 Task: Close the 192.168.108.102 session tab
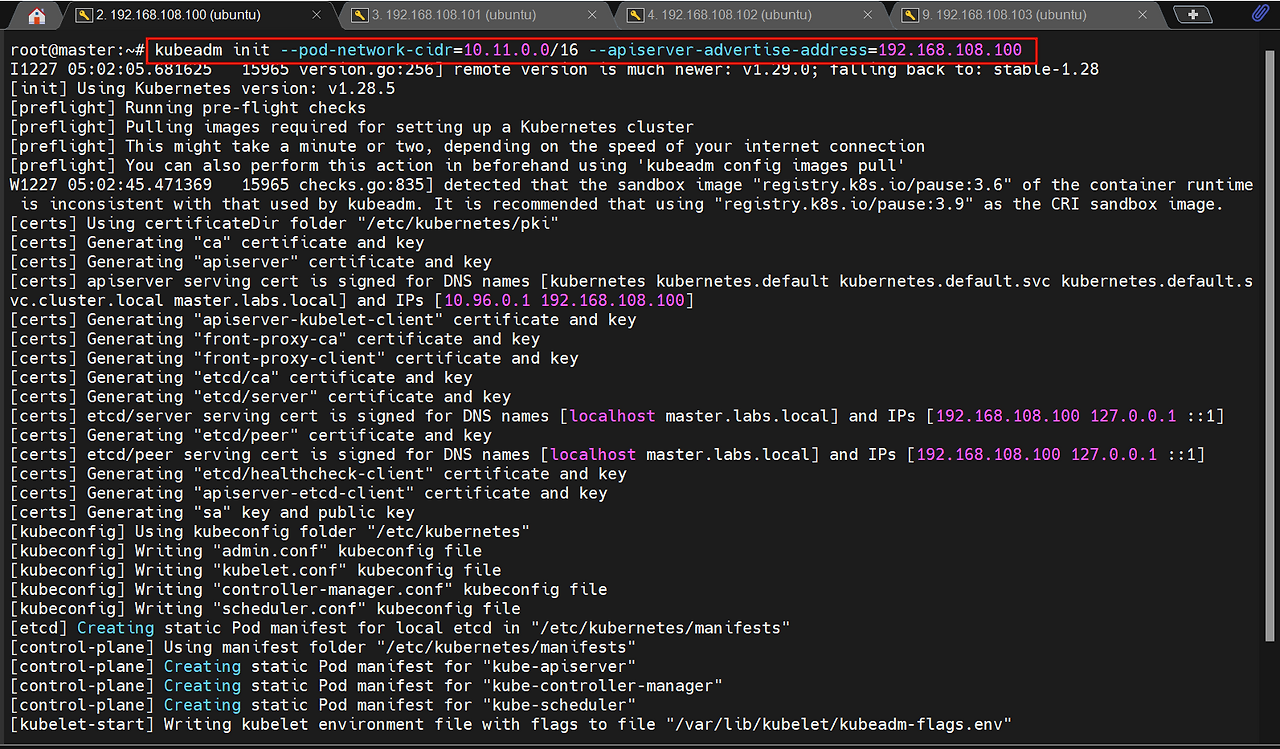[867, 15]
